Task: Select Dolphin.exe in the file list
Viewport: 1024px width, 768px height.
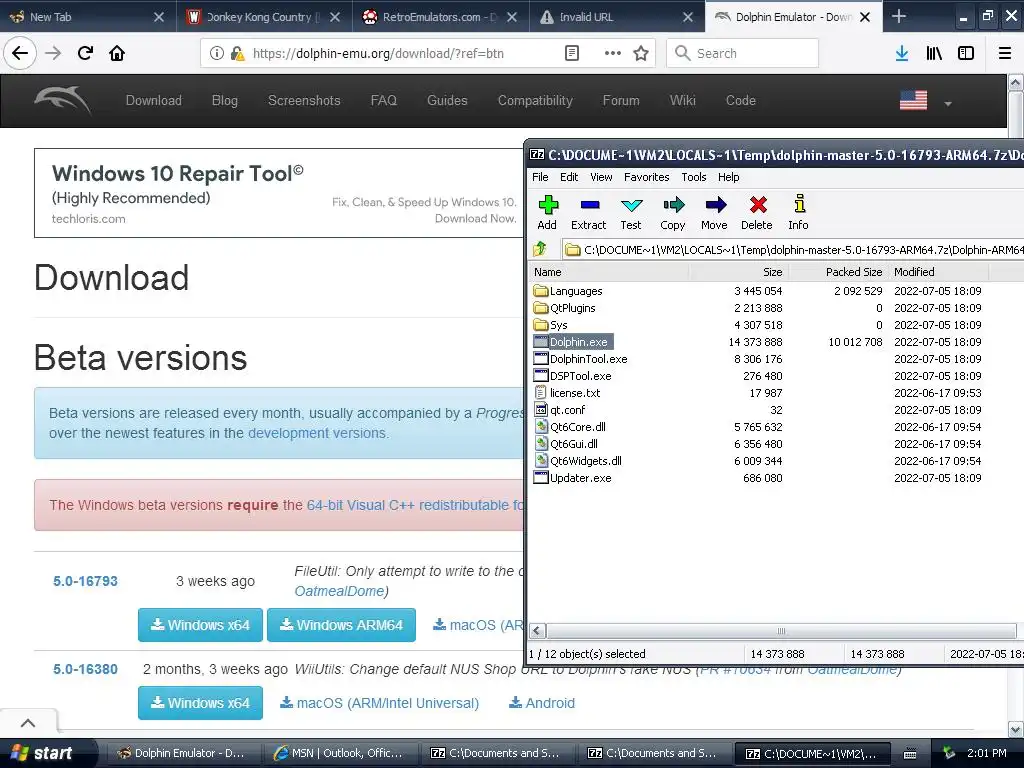Action: click(x=571, y=342)
